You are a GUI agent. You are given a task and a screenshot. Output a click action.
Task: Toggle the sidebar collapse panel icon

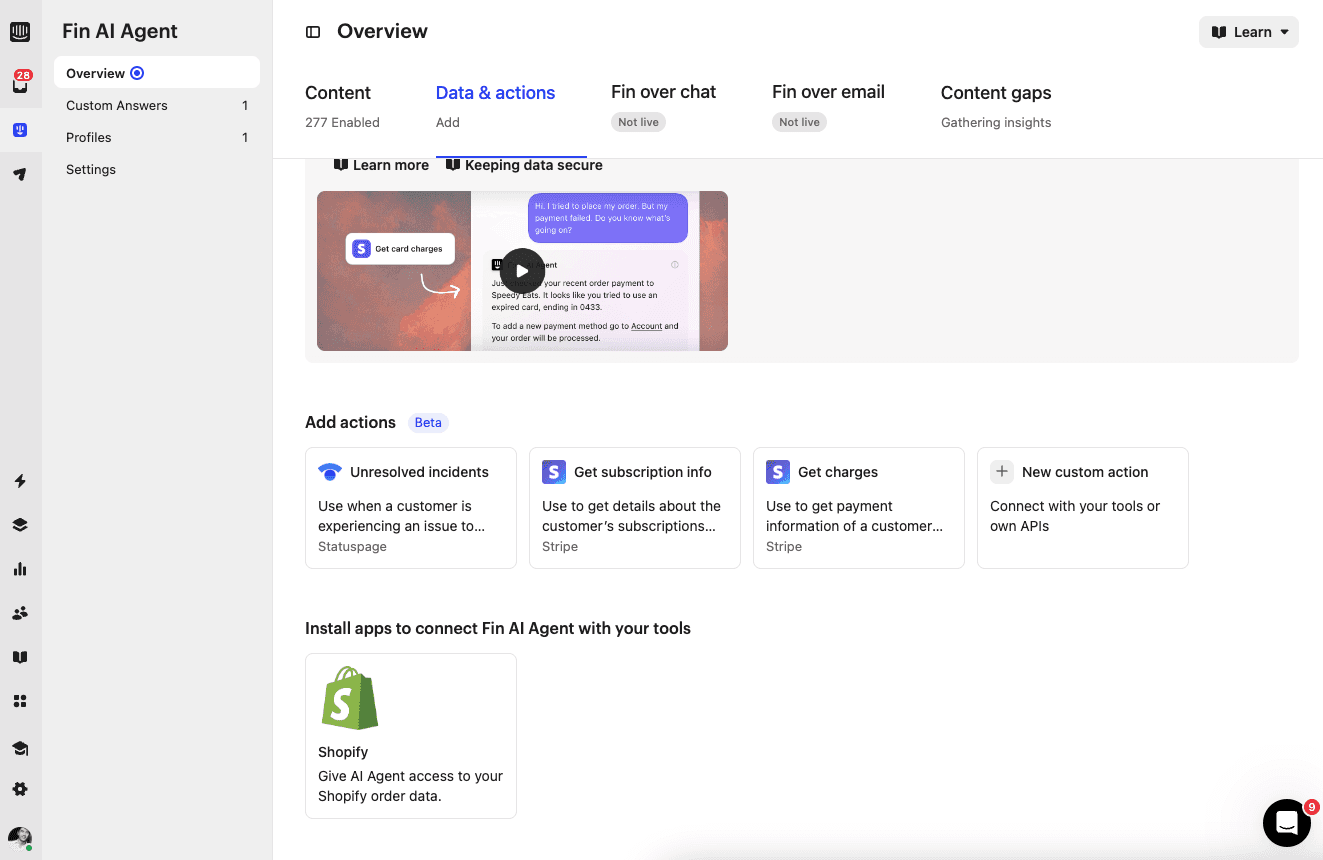pyautogui.click(x=313, y=32)
